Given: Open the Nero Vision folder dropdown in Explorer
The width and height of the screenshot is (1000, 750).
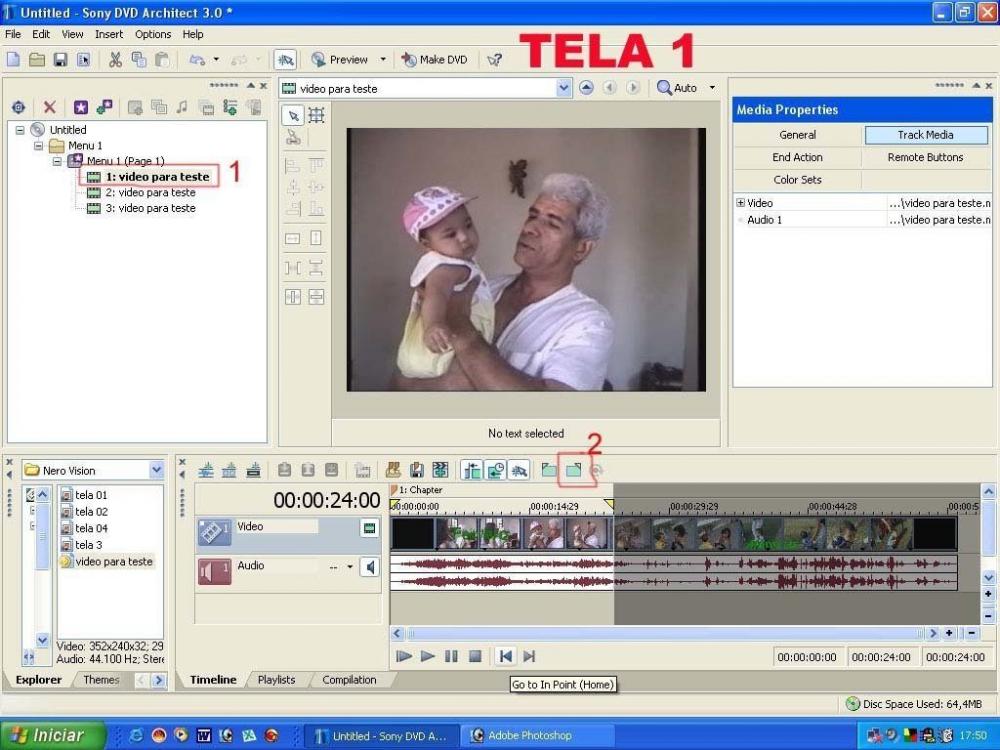Looking at the screenshot, I should (x=156, y=470).
